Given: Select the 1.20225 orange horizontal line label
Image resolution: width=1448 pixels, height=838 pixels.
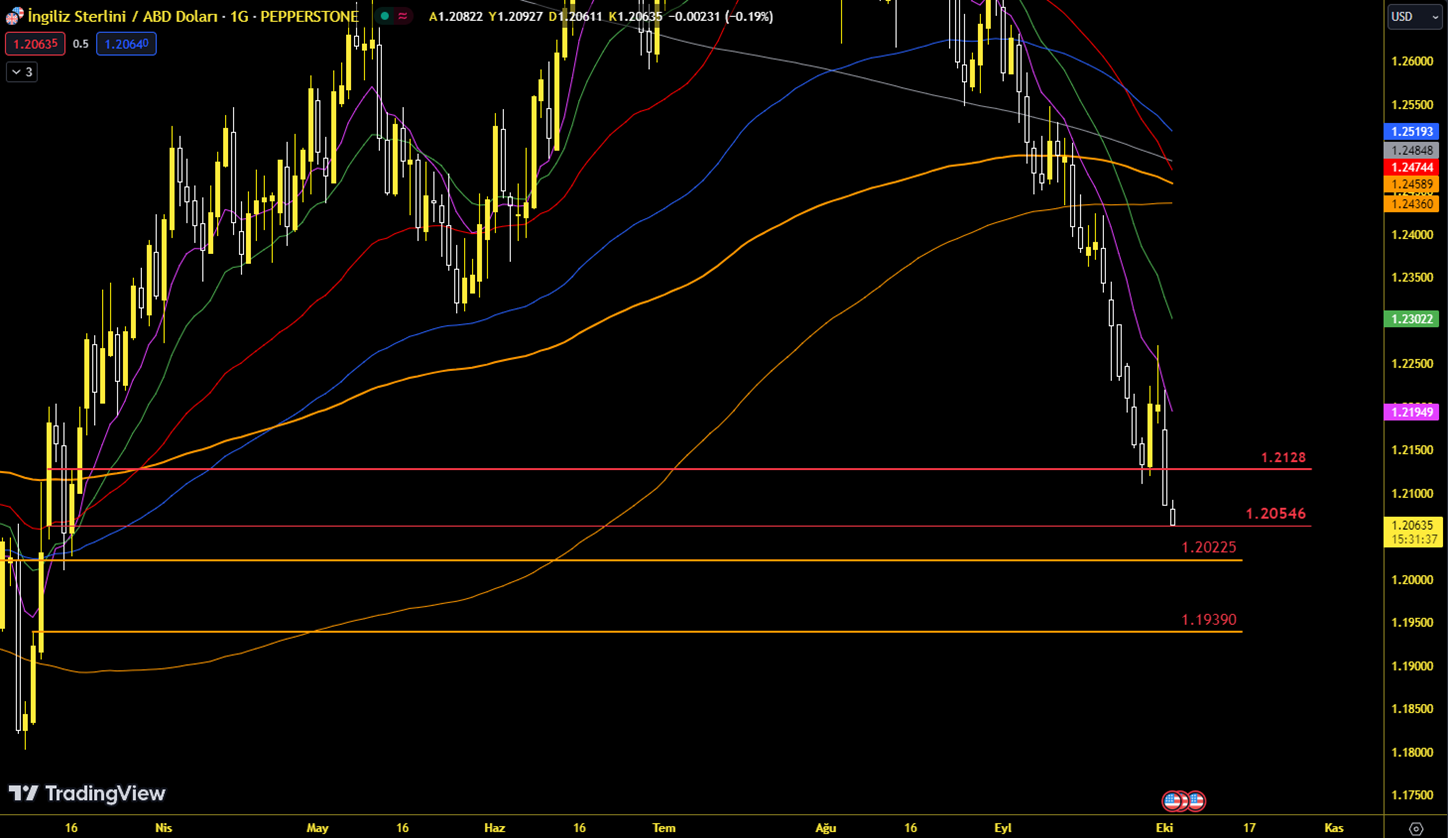Looking at the screenshot, I should point(1209,548).
